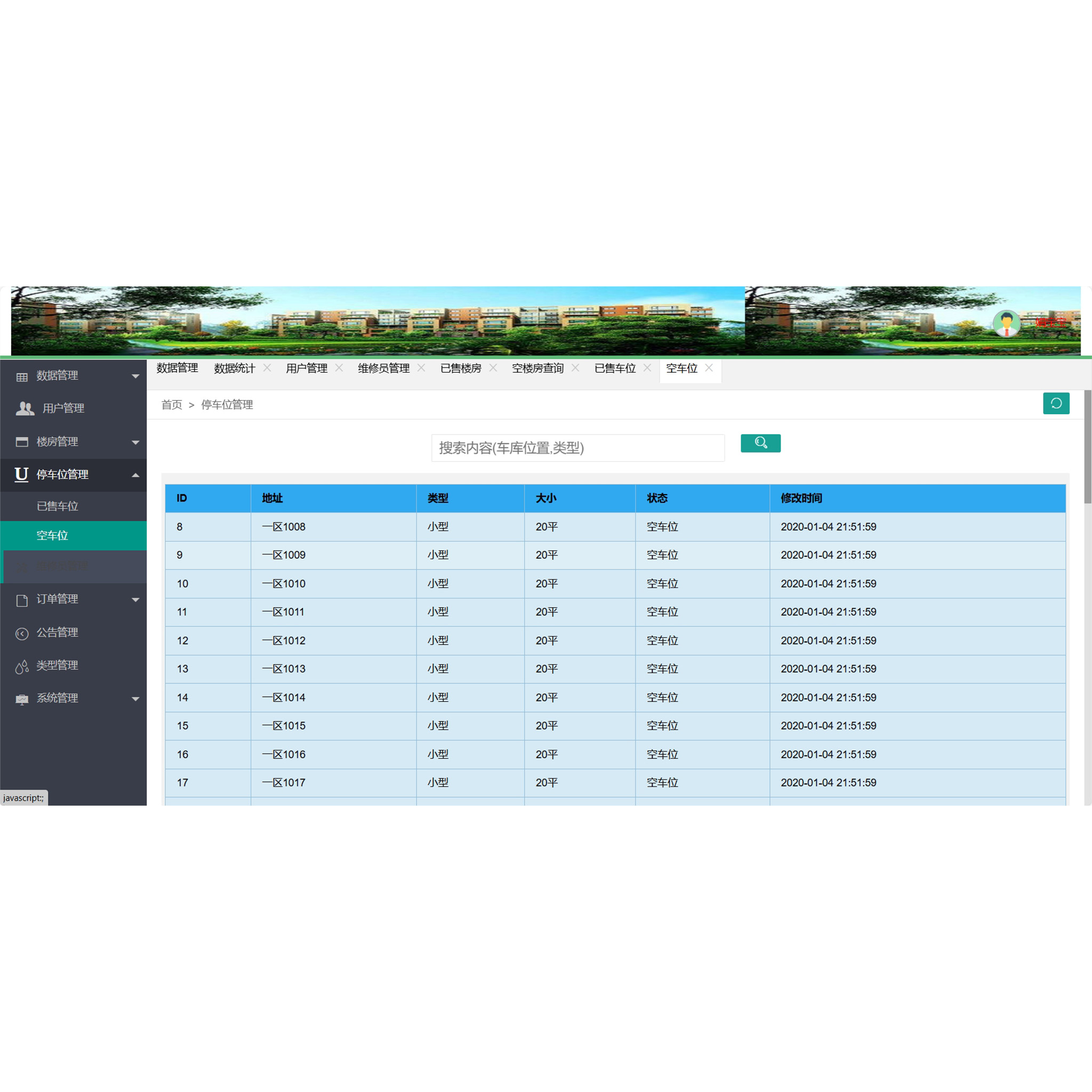Close the 维修员管理 tab
The image size is (1092, 1092).
coord(421,368)
